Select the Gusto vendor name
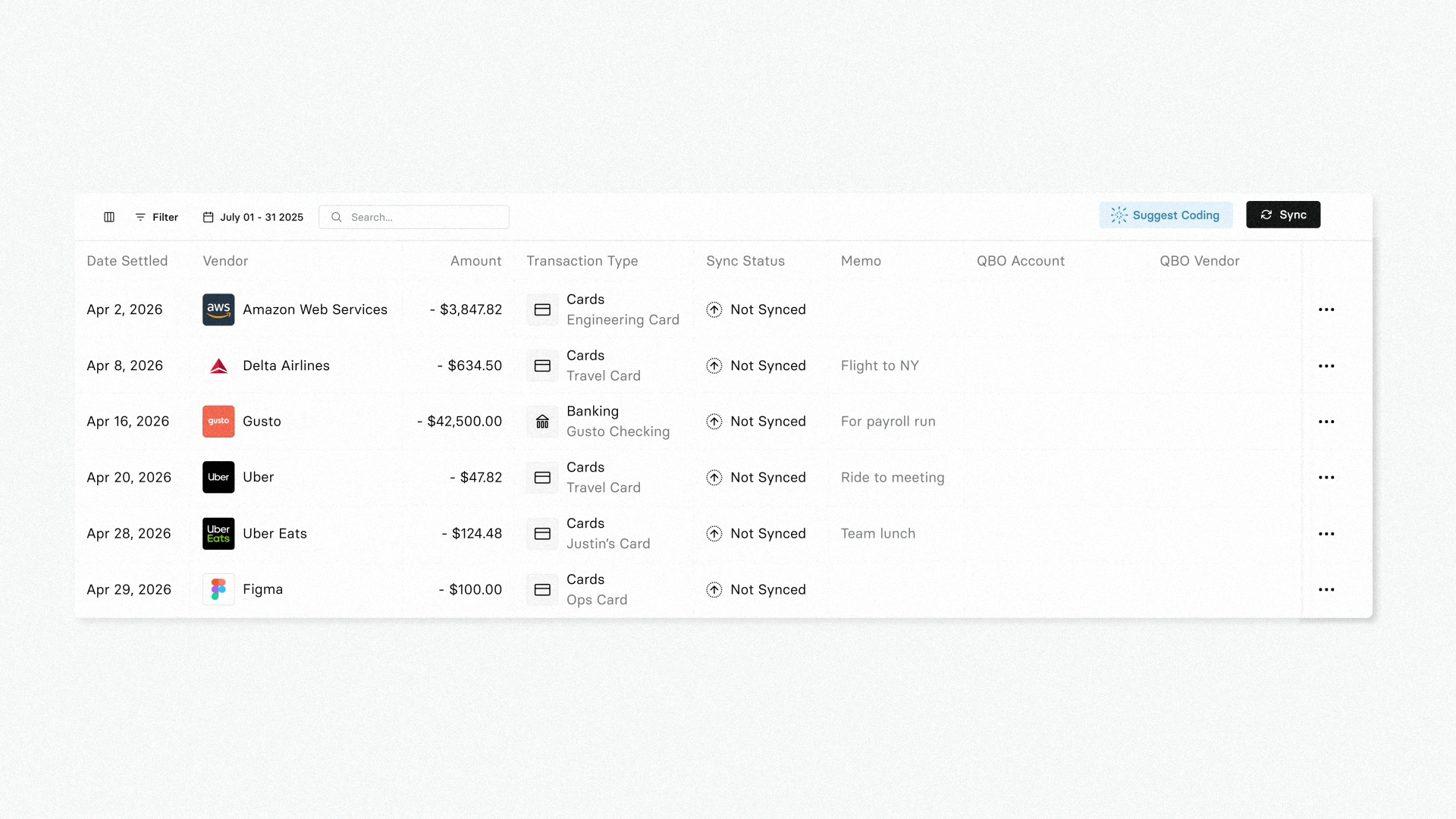 [262, 422]
